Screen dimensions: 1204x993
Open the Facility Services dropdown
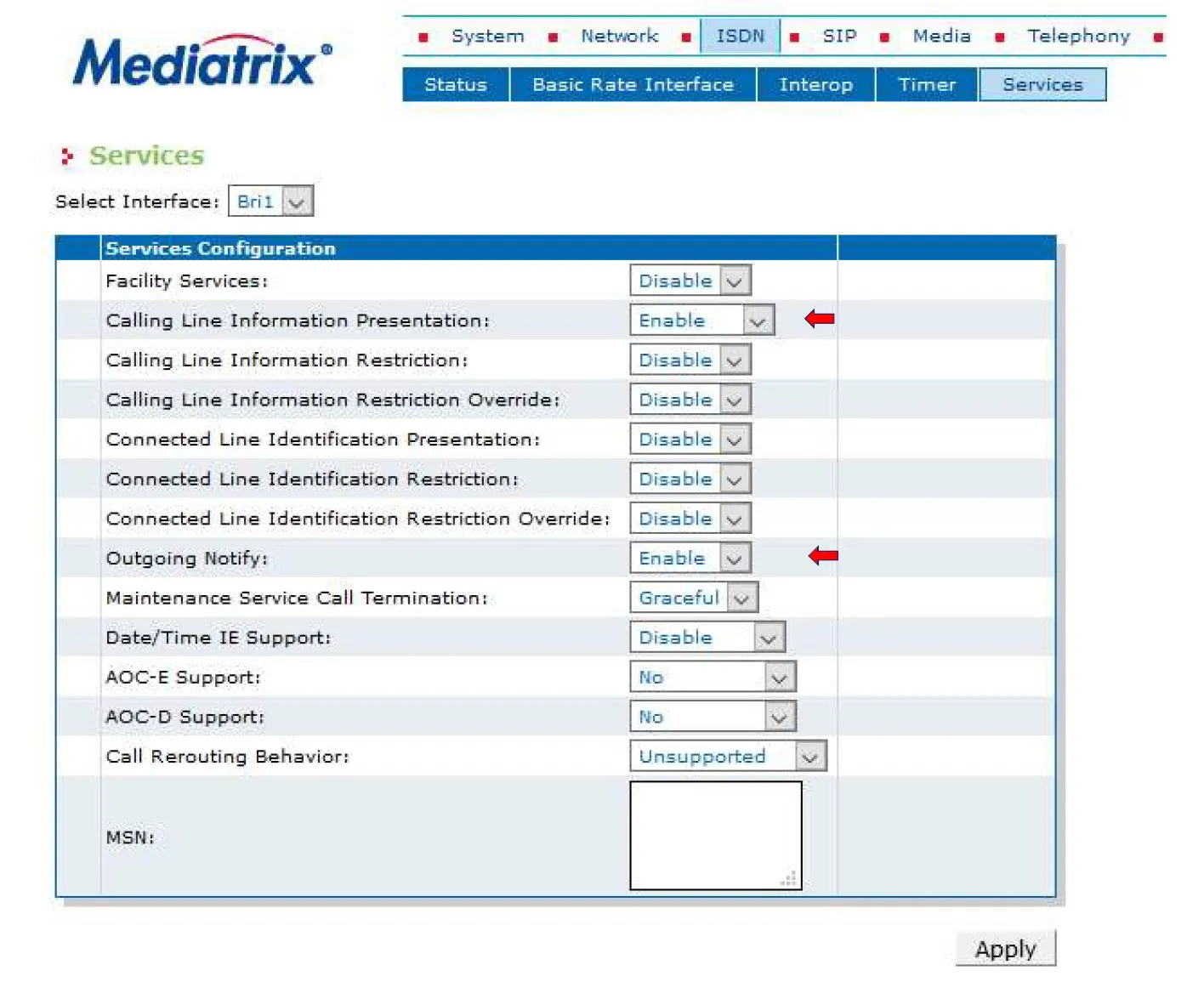point(690,281)
